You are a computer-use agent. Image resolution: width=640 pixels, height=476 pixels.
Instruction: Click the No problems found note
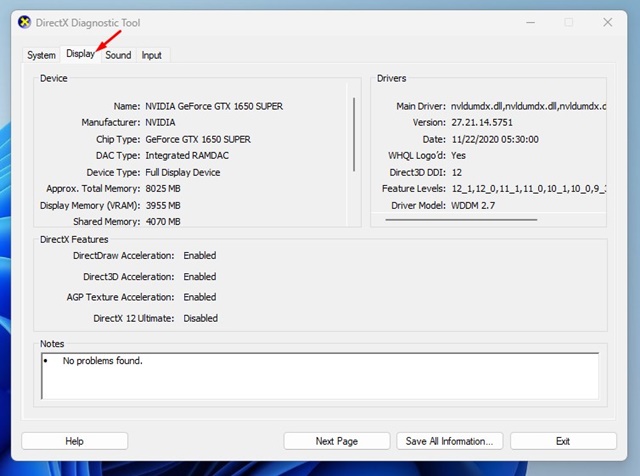(102, 361)
